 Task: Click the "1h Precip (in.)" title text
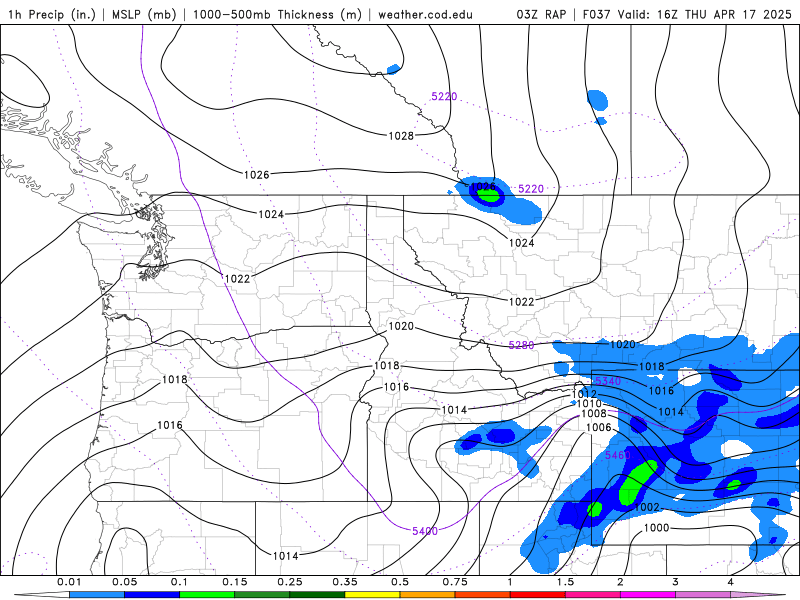tap(52, 14)
